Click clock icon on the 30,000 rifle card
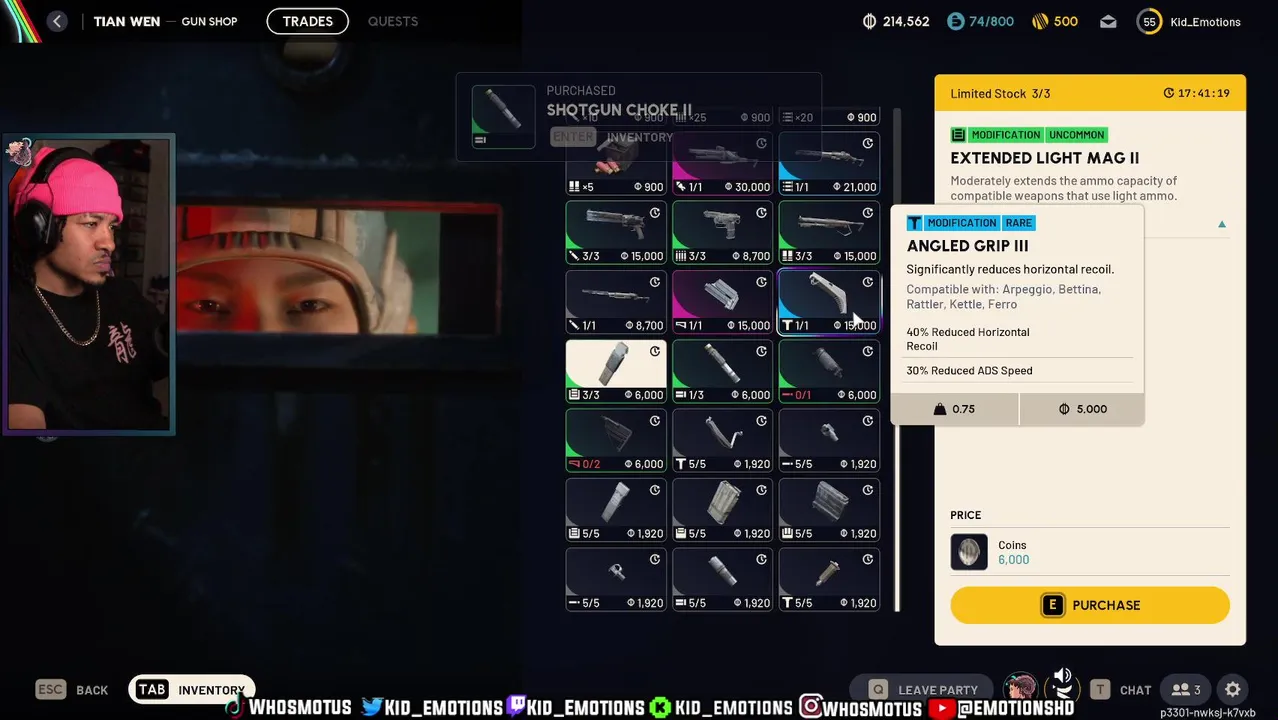This screenshot has width=1278, height=720. [761, 144]
